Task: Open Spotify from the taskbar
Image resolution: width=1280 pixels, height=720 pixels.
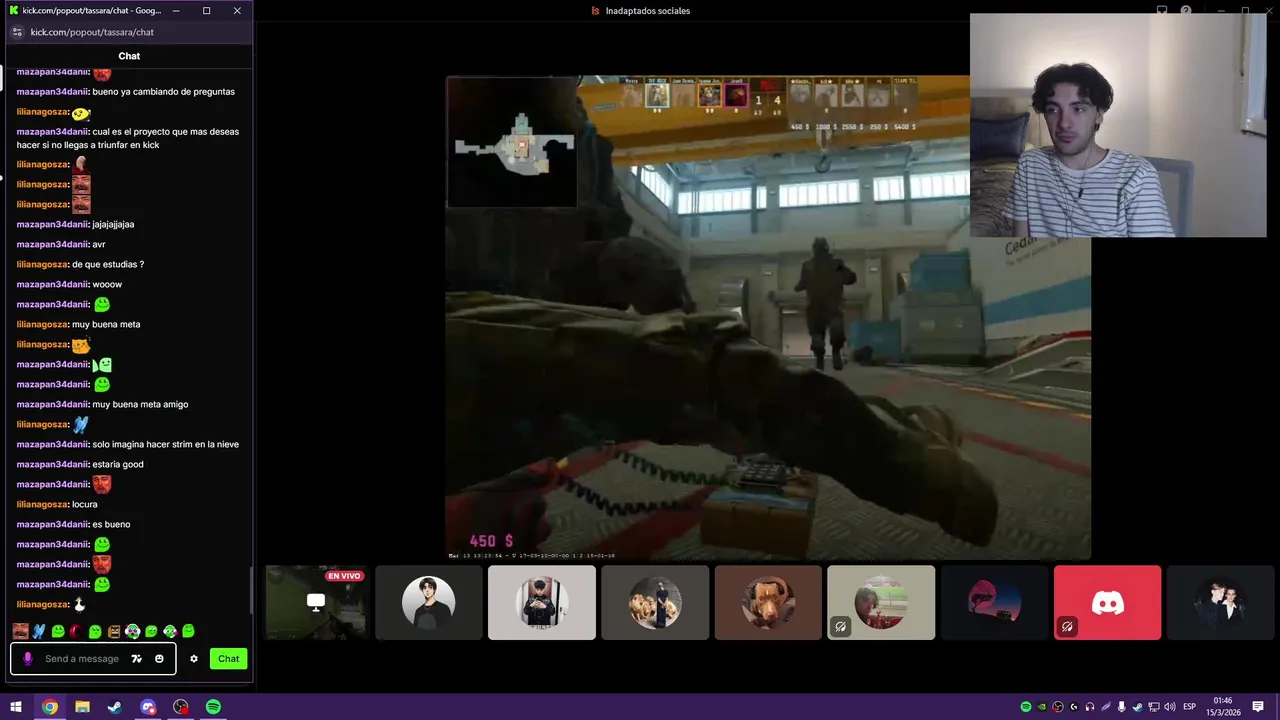Action: point(213,707)
